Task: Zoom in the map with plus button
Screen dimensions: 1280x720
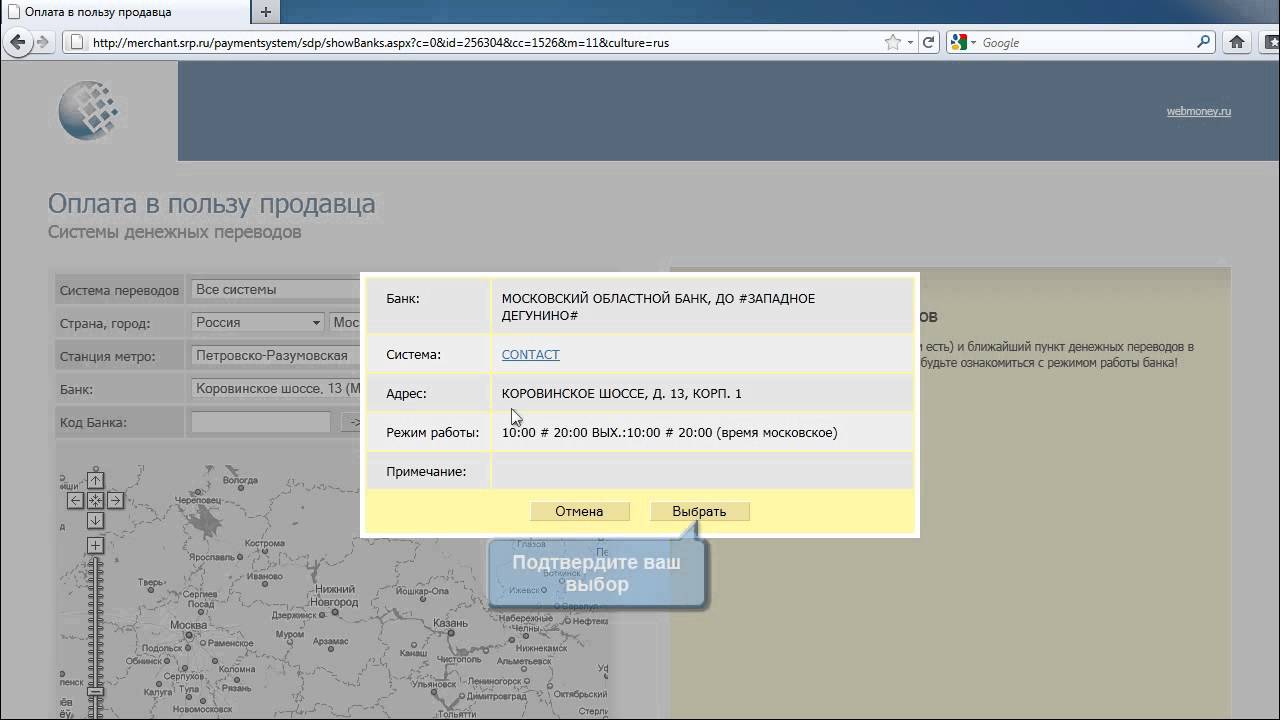Action: pos(95,545)
